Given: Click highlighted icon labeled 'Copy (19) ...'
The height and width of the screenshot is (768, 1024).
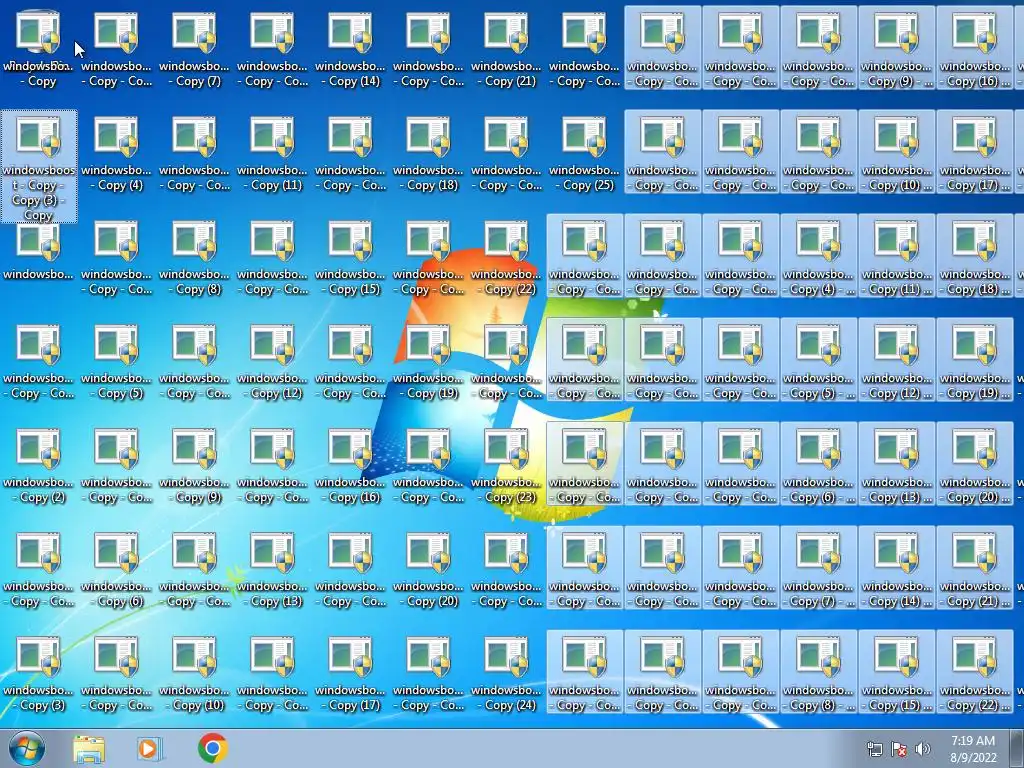Looking at the screenshot, I should [974, 362].
